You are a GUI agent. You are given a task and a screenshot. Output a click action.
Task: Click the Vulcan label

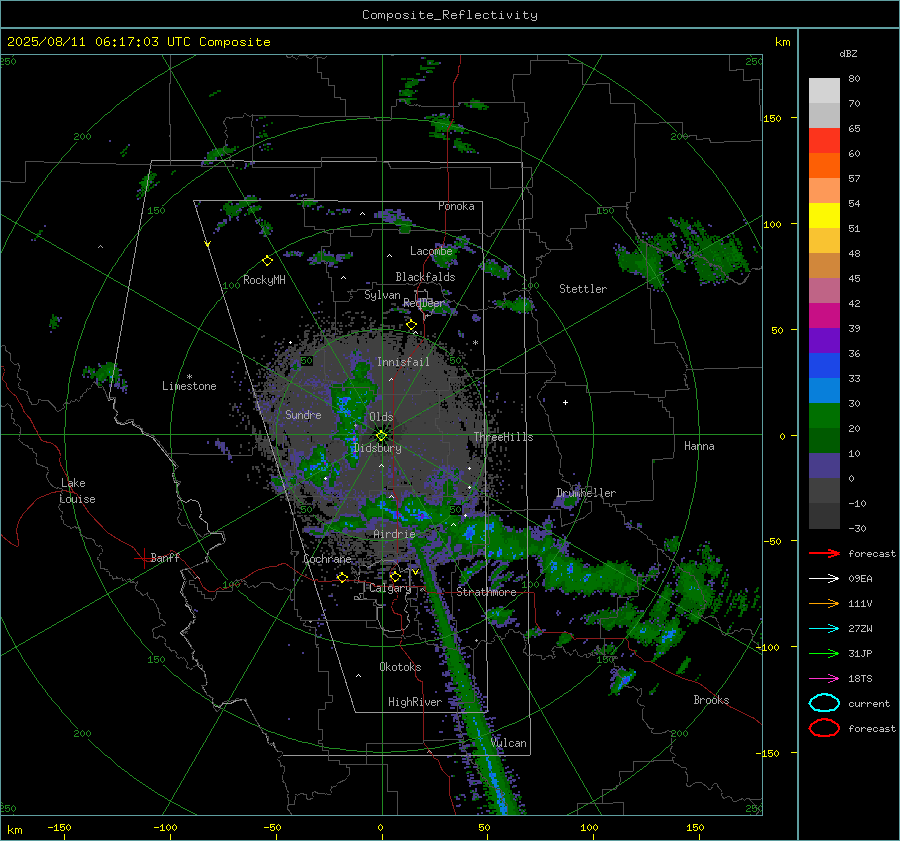click(509, 743)
